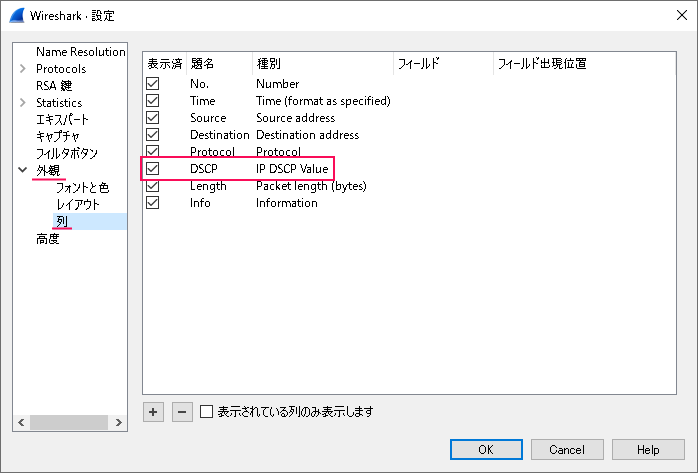The width and height of the screenshot is (698, 473).
Task: Select 列 in the settings tree
Action: pos(62,222)
